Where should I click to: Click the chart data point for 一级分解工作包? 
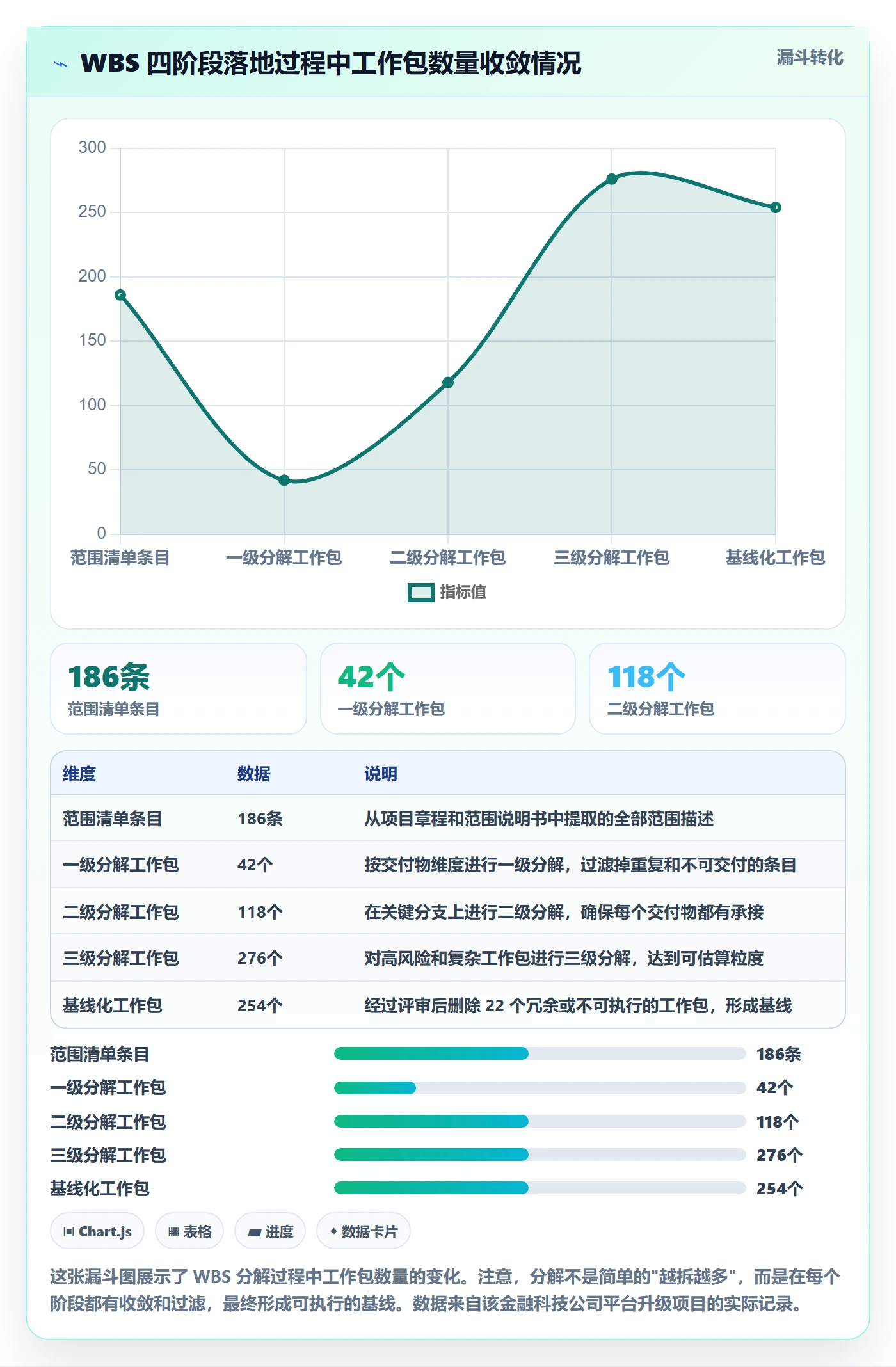[x=284, y=480]
